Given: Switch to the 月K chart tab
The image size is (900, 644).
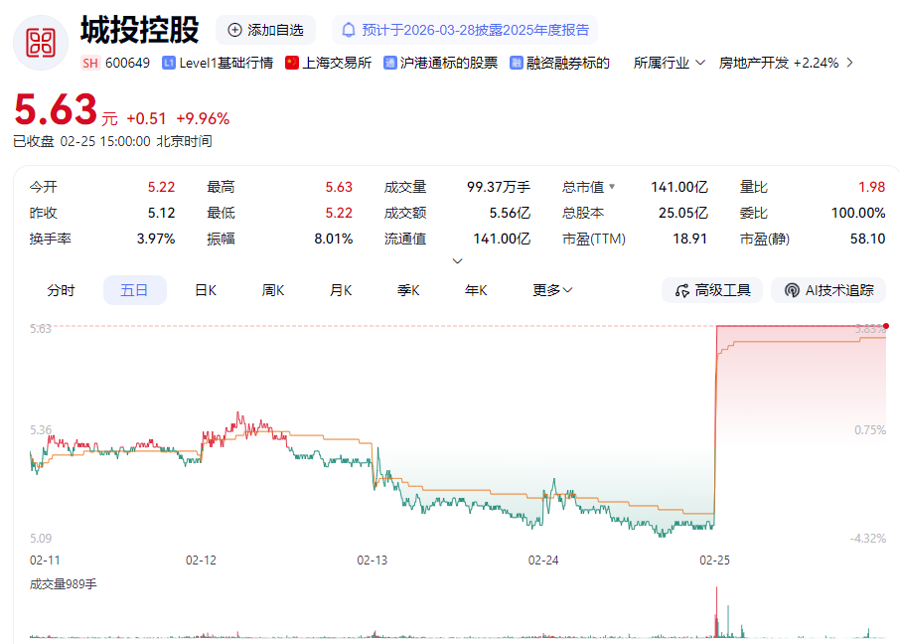Looking at the screenshot, I should (x=341, y=290).
